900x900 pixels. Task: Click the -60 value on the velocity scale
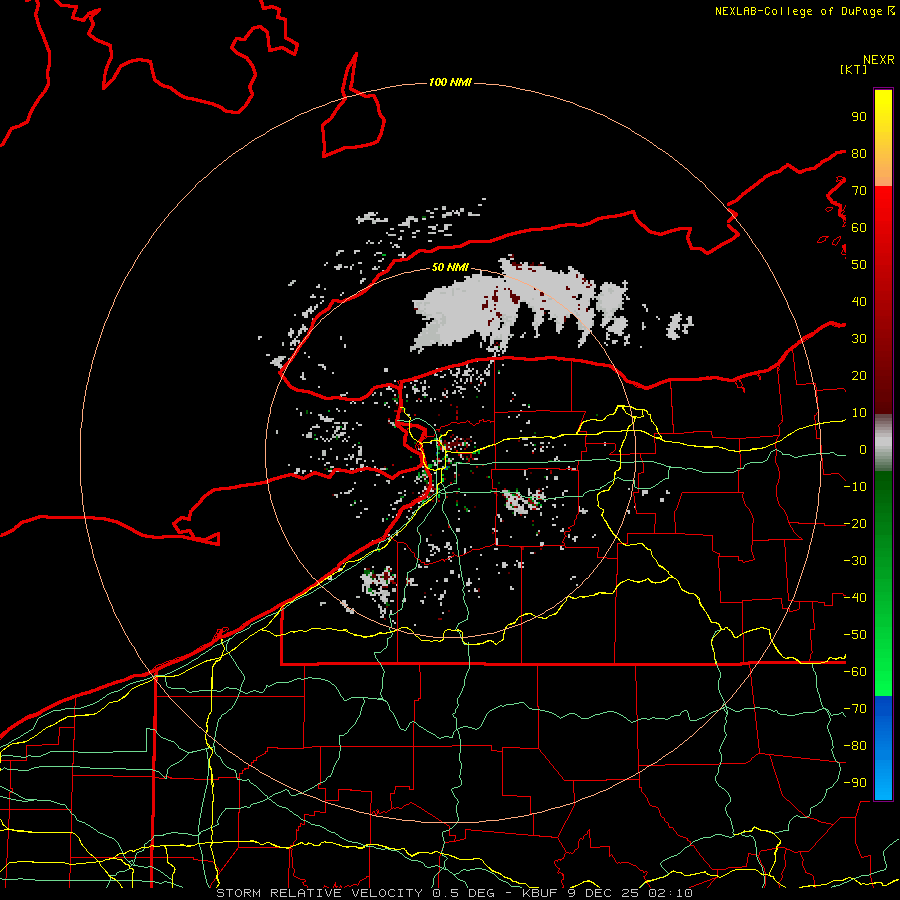click(x=855, y=672)
